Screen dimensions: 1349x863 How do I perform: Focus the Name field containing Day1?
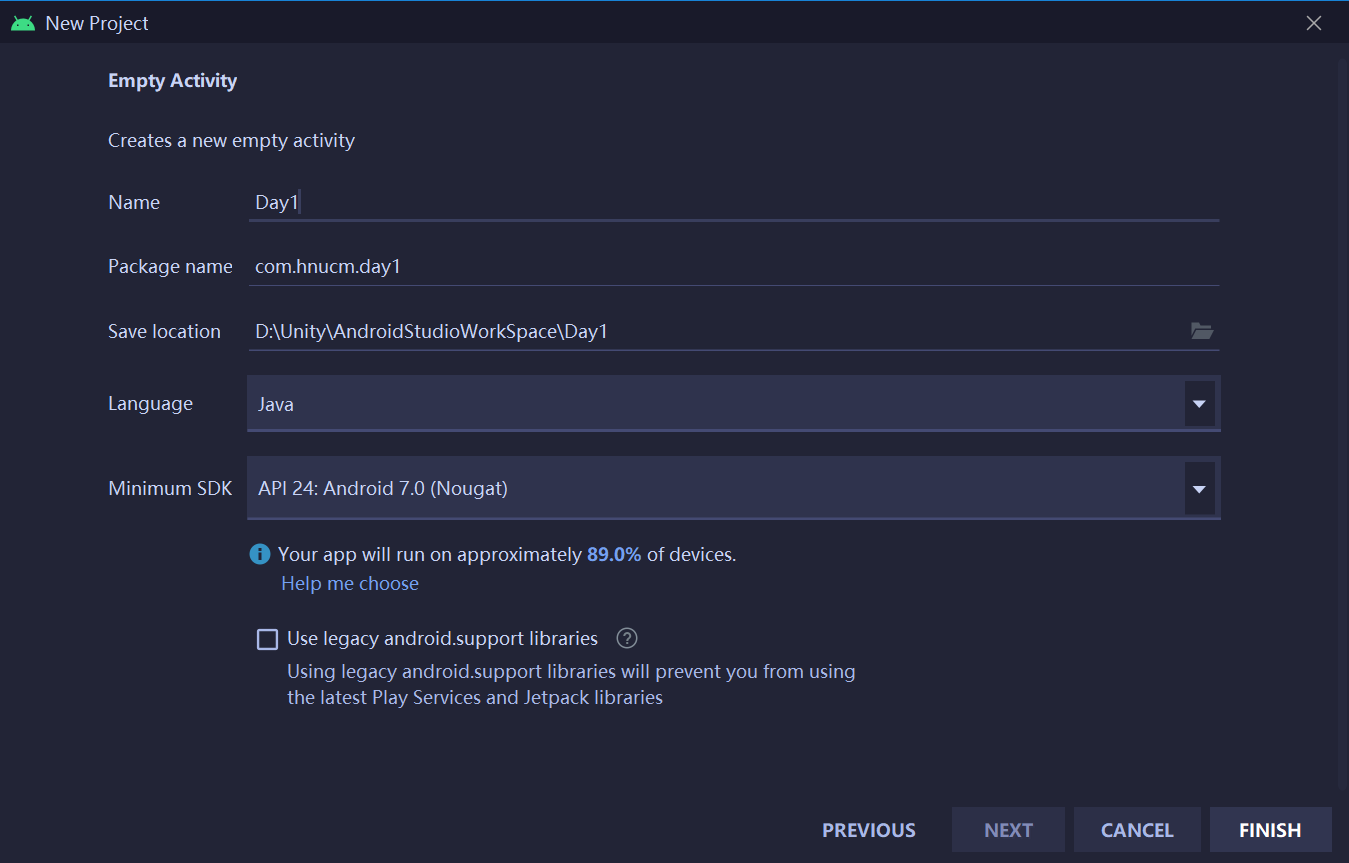[x=733, y=202]
